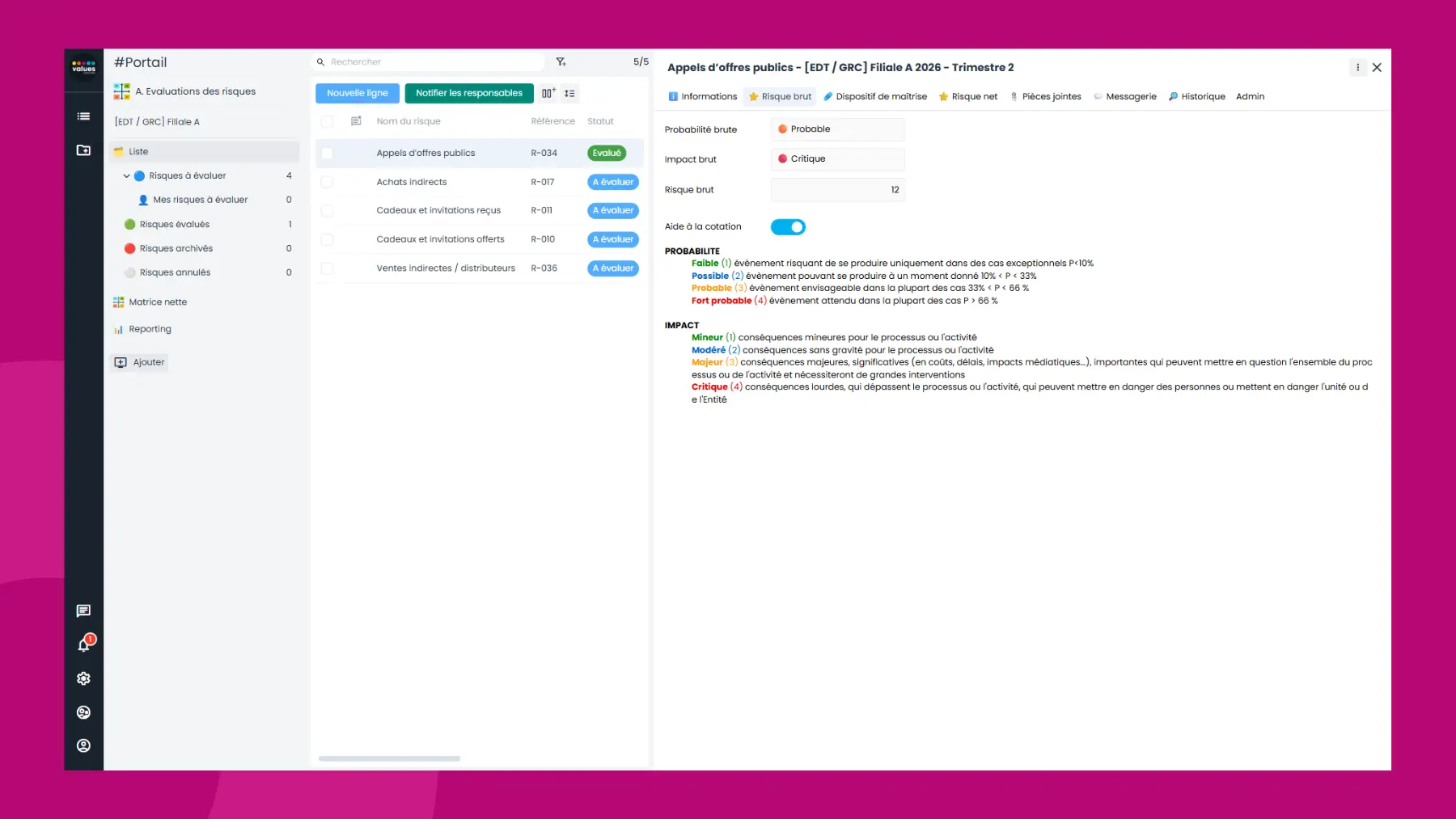Click the Notifier les responsables button

(x=469, y=93)
